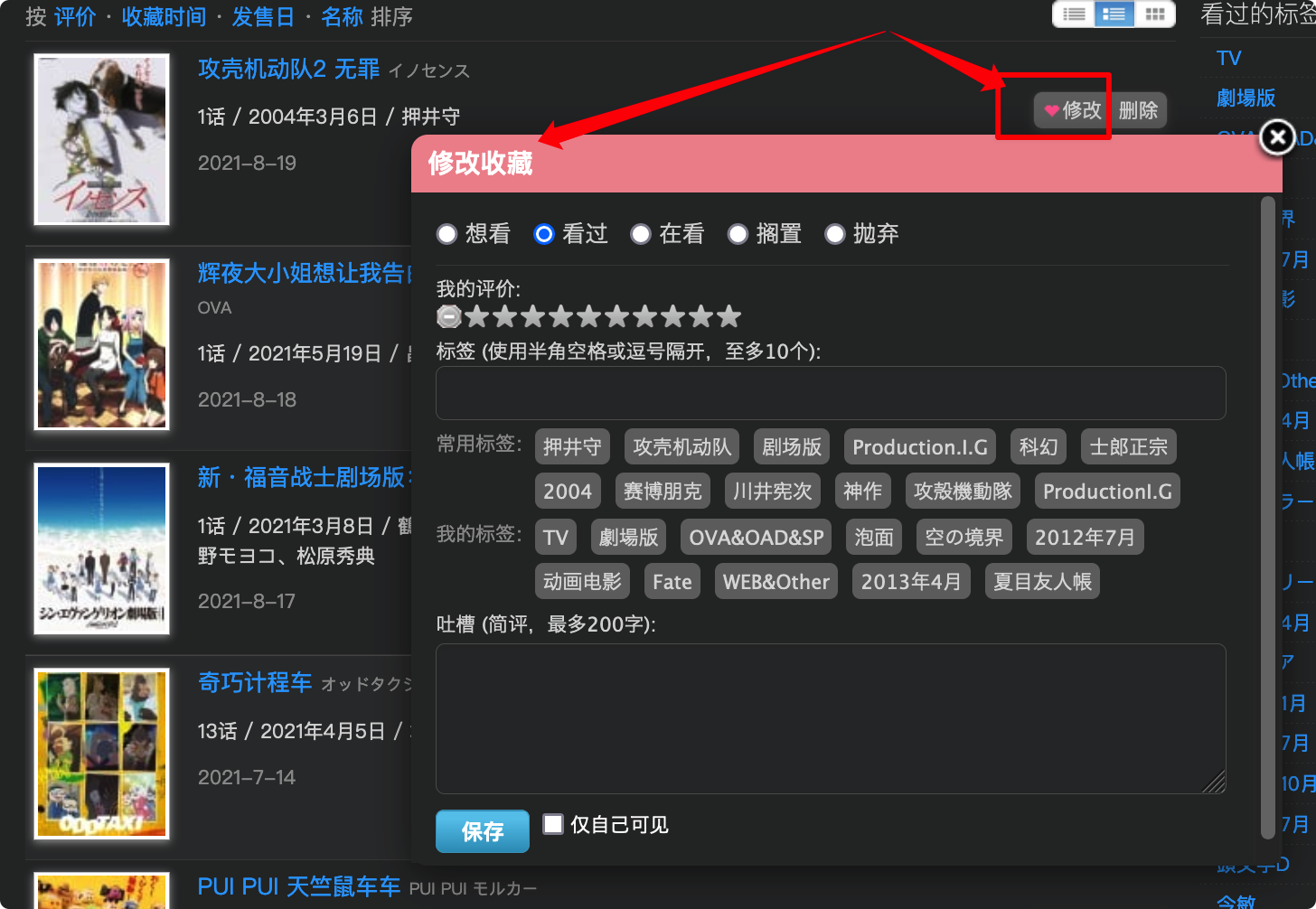The height and width of the screenshot is (909, 1316).
Task: Add the 士郎正宗 common tag
Action: point(1129,447)
